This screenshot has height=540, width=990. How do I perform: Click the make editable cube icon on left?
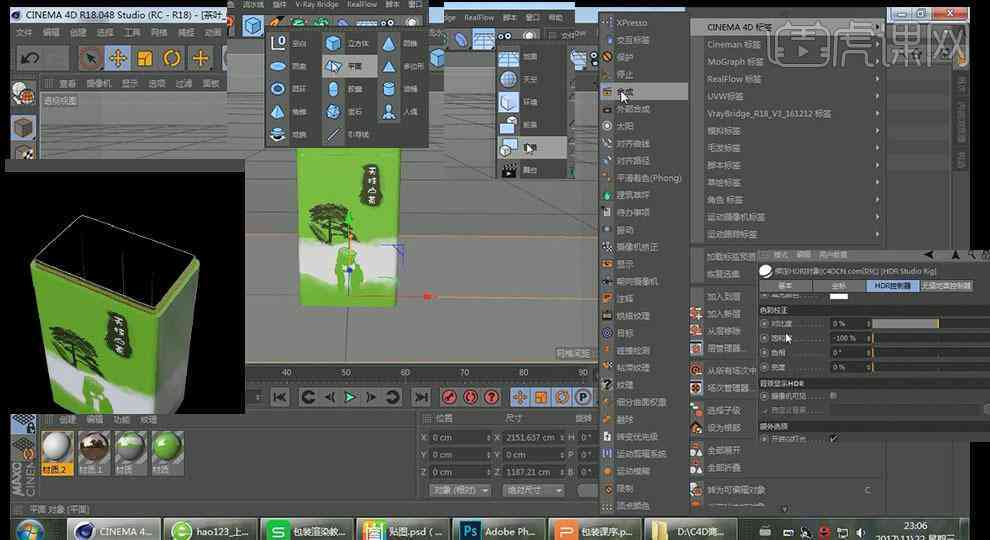pos(24,128)
